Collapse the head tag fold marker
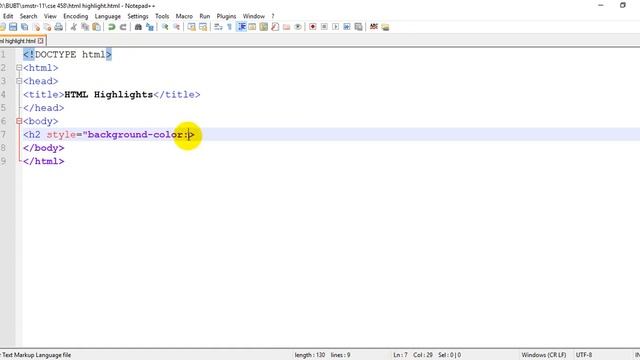This screenshot has width=640, height=360. [19, 81]
